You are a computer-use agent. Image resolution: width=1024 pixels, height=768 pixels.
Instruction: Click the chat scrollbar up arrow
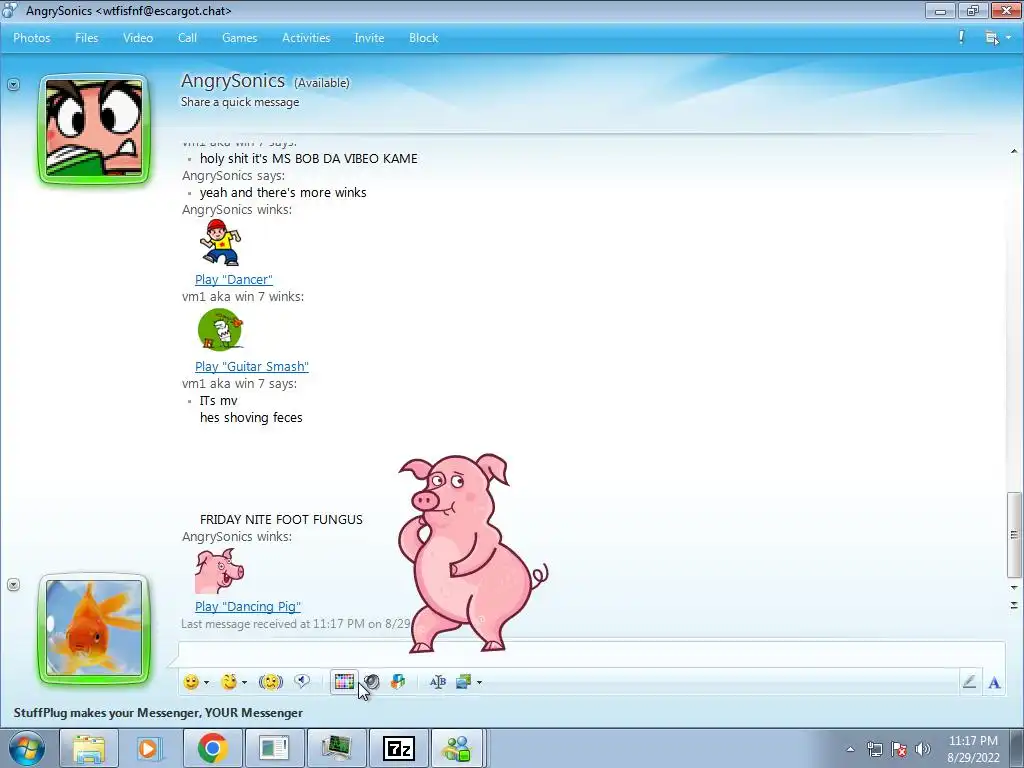[x=1014, y=152]
